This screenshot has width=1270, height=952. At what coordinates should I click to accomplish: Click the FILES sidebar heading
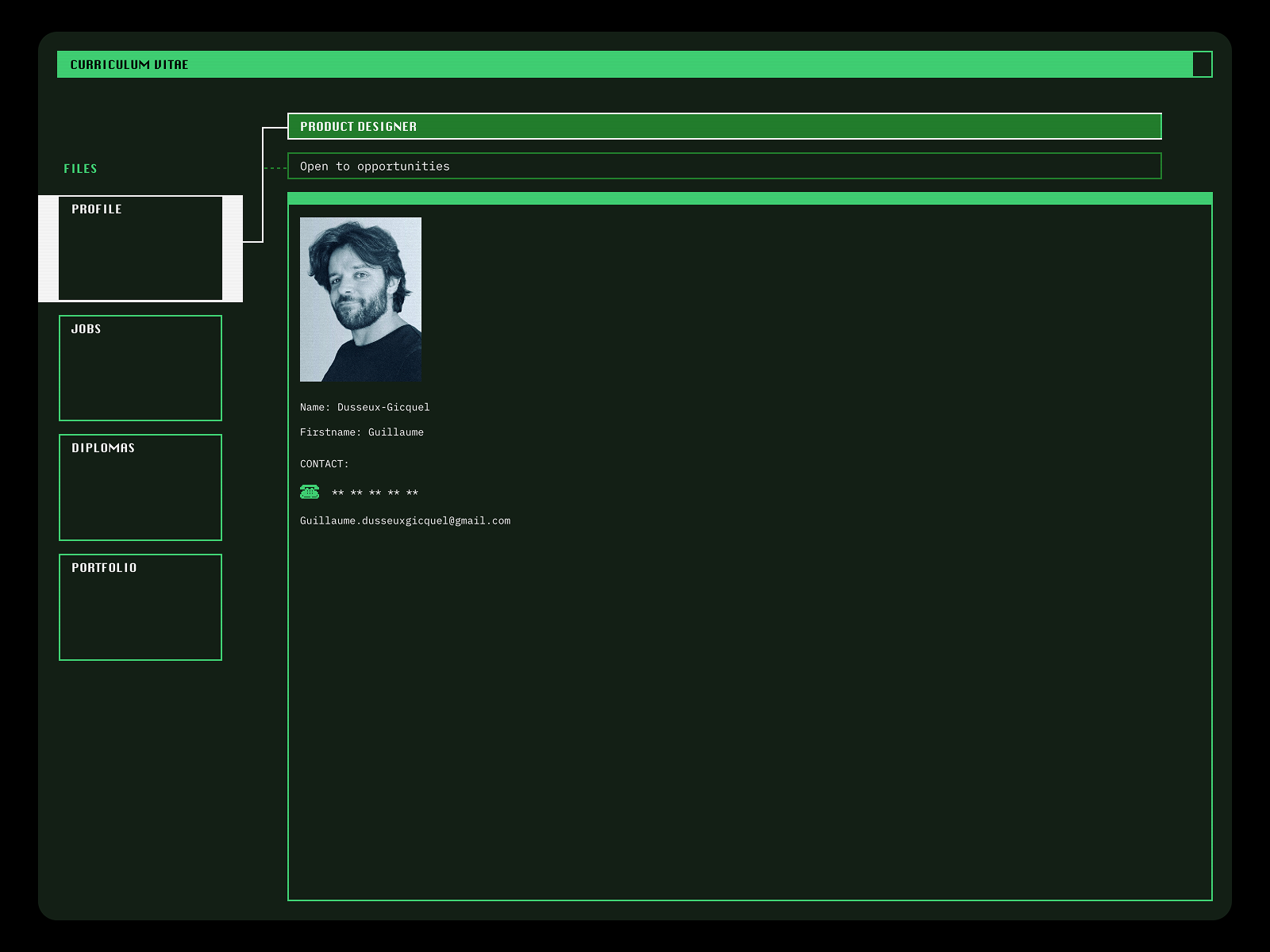tap(80, 168)
